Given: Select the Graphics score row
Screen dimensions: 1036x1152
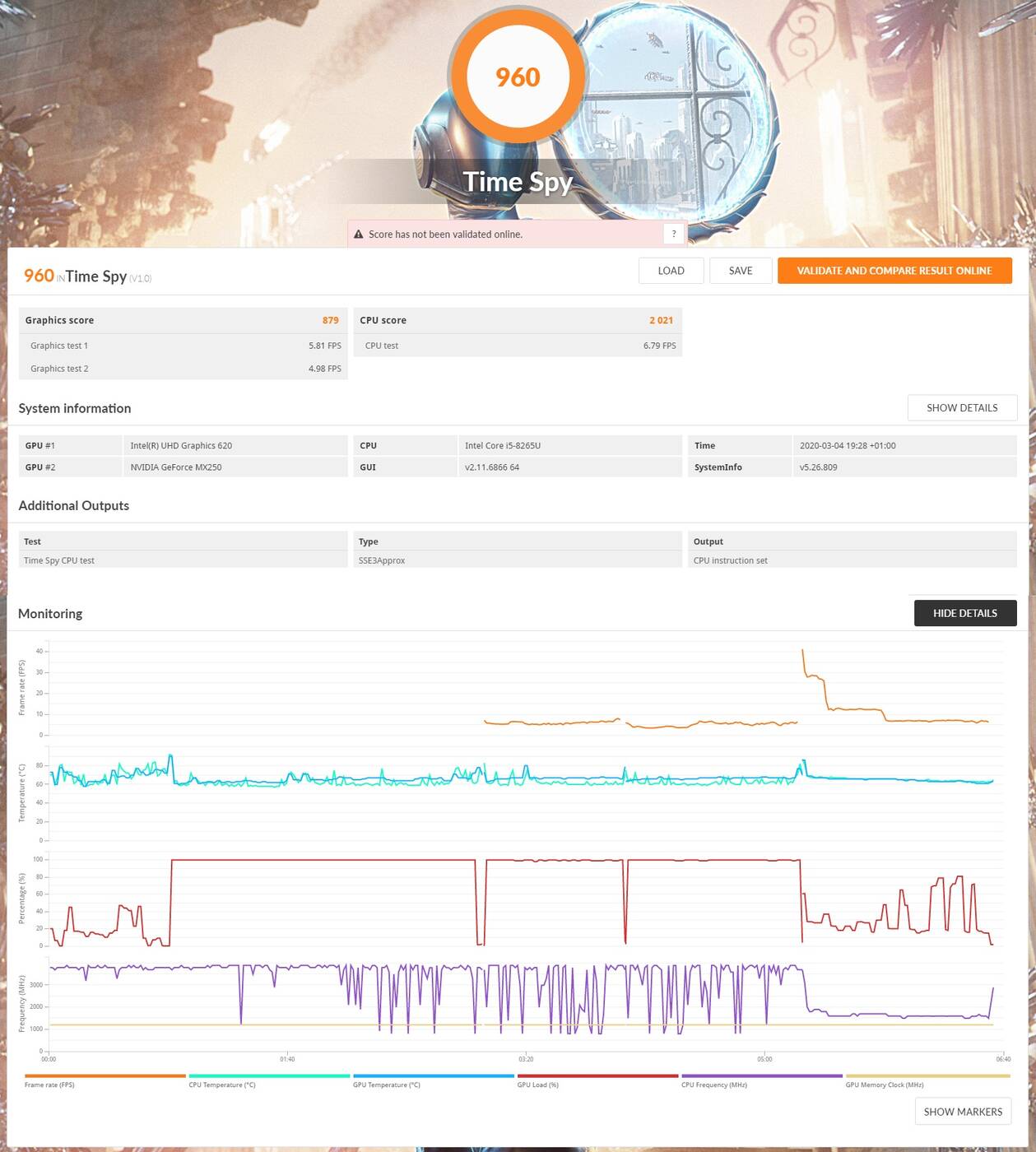Looking at the screenshot, I should pyautogui.click(x=183, y=320).
